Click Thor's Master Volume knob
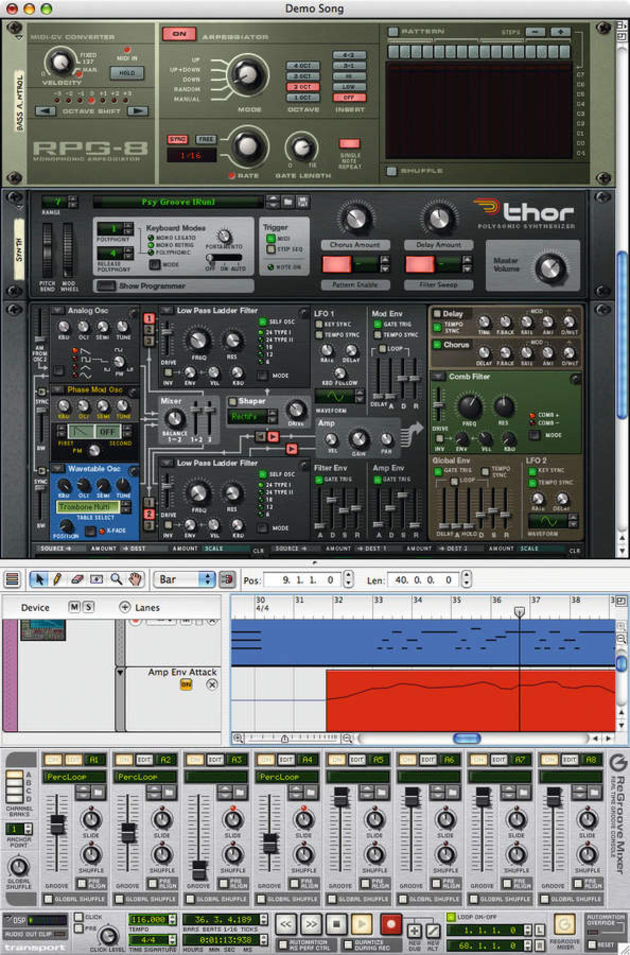This screenshot has width=630, height=955. point(550,267)
